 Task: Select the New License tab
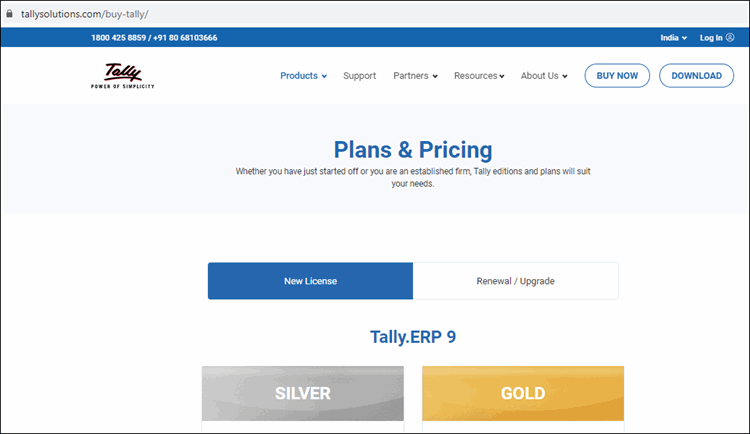[310, 281]
